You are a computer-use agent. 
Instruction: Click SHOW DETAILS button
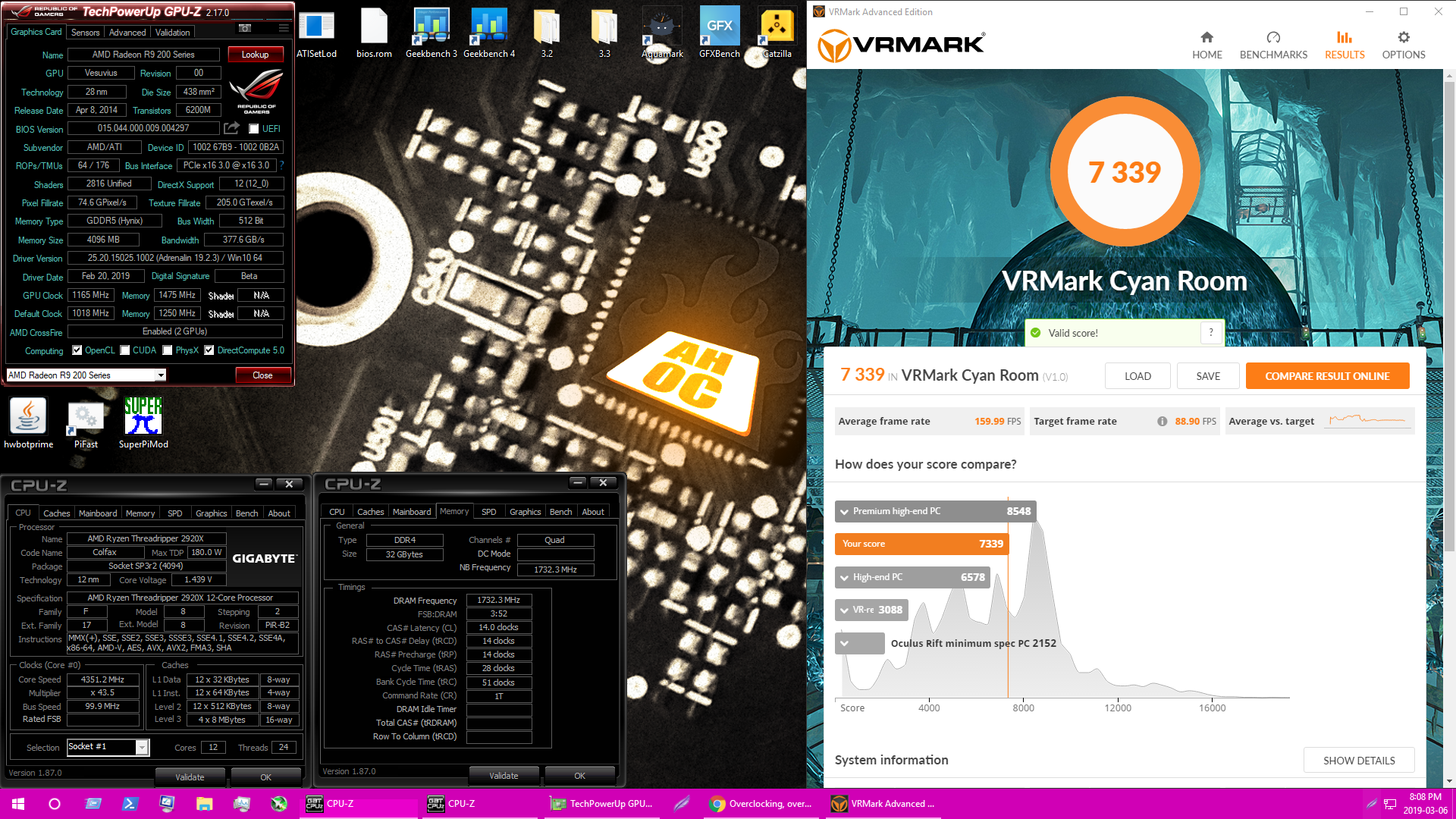tap(1359, 761)
